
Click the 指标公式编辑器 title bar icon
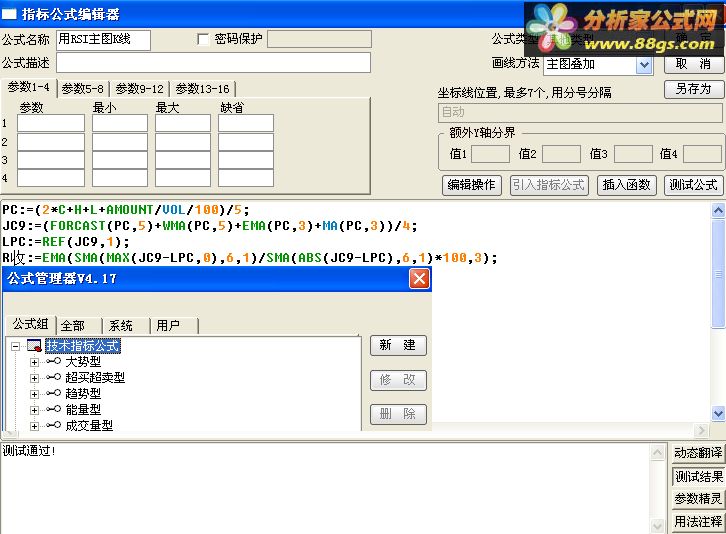click(x=8, y=14)
